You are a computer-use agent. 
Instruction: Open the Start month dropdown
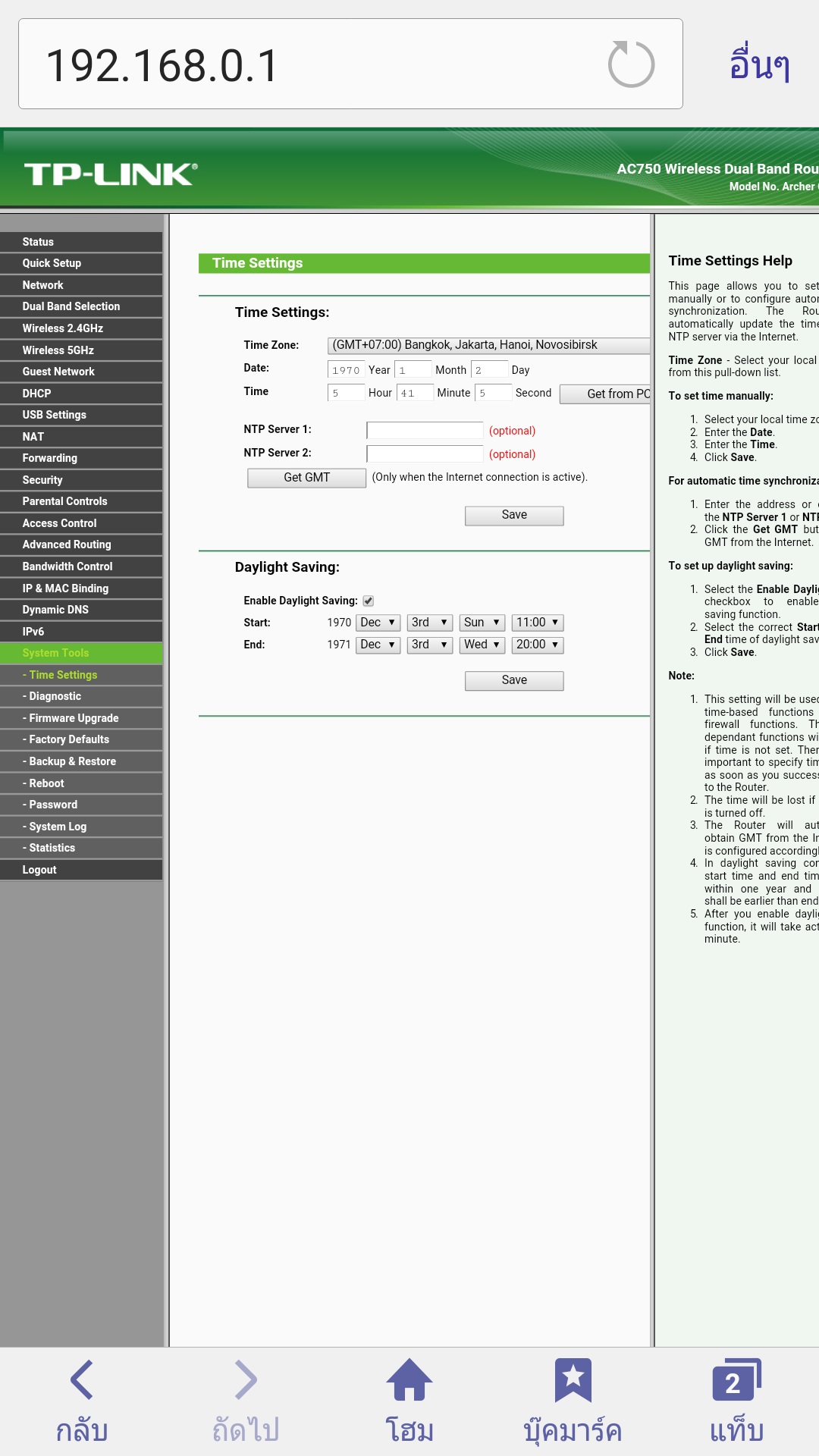[x=378, y=623]
